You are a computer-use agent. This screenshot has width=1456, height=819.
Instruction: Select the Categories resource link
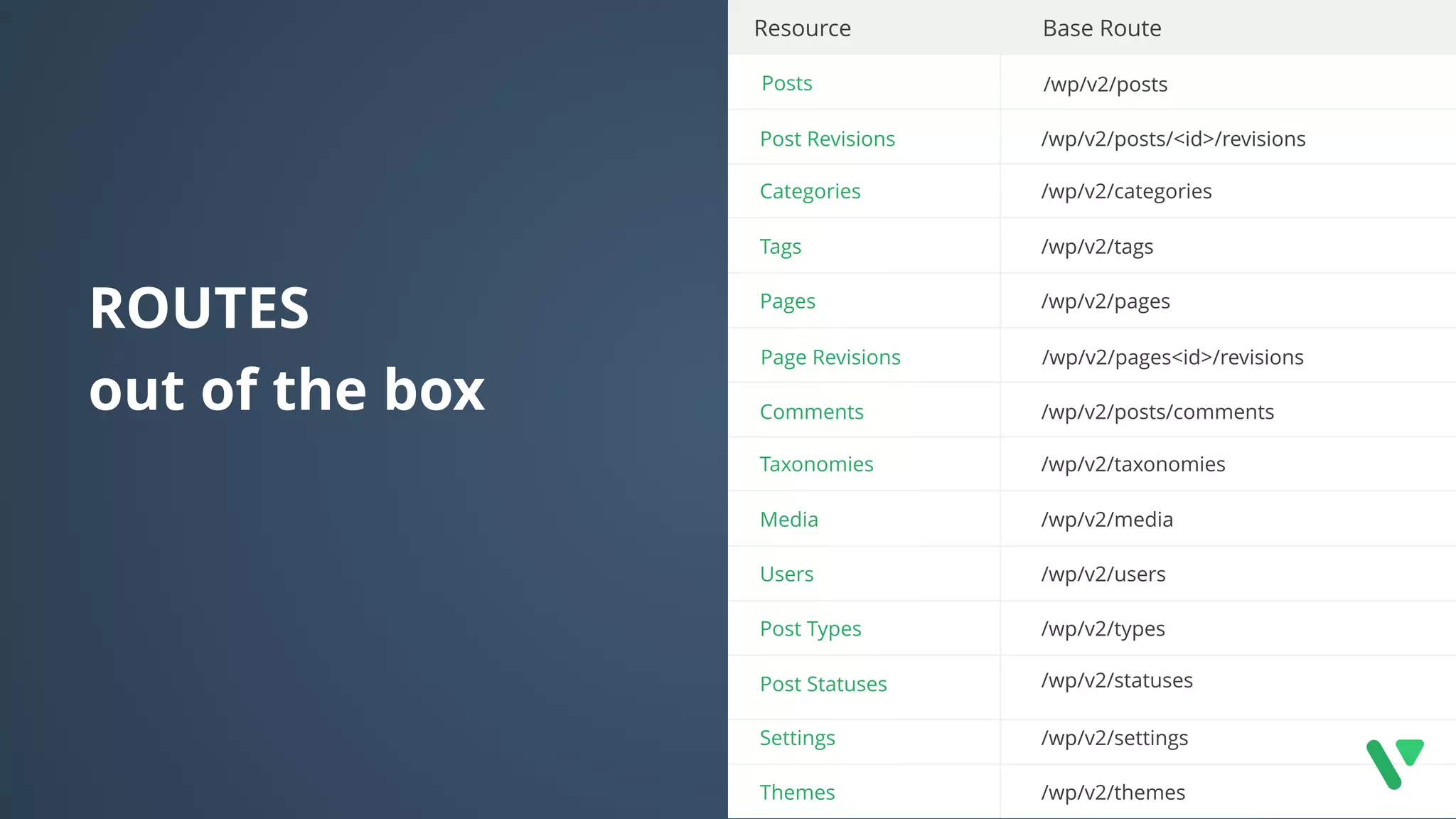(x=810, y=191)
